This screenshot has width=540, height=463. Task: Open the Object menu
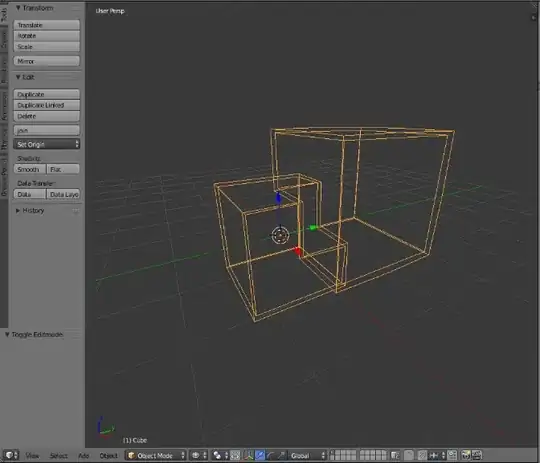[x=108, y=456]
